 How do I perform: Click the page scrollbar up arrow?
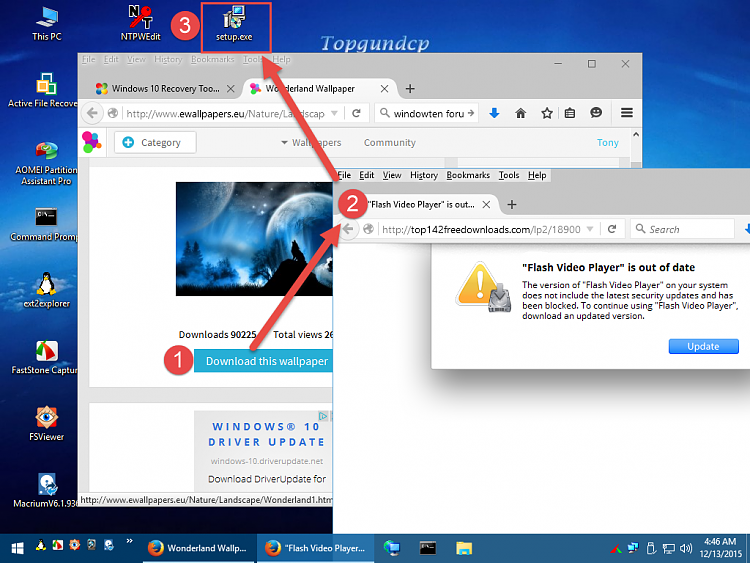pyautogui.click(x=636, y=135)
